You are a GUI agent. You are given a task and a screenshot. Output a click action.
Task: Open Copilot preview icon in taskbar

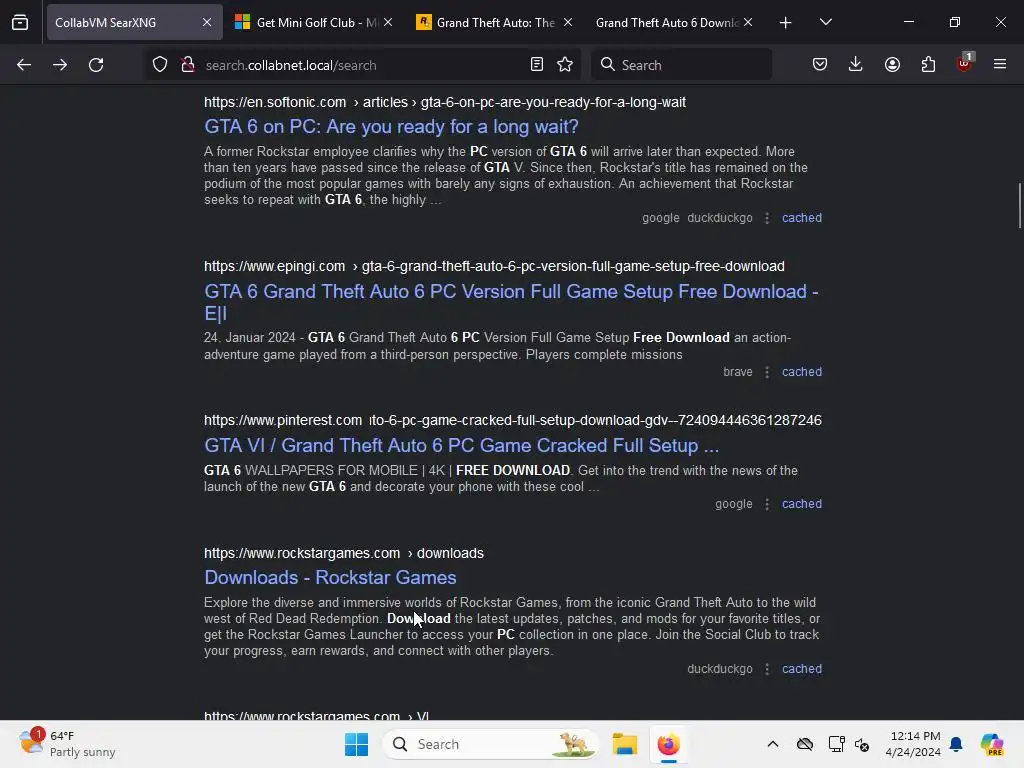992,744
